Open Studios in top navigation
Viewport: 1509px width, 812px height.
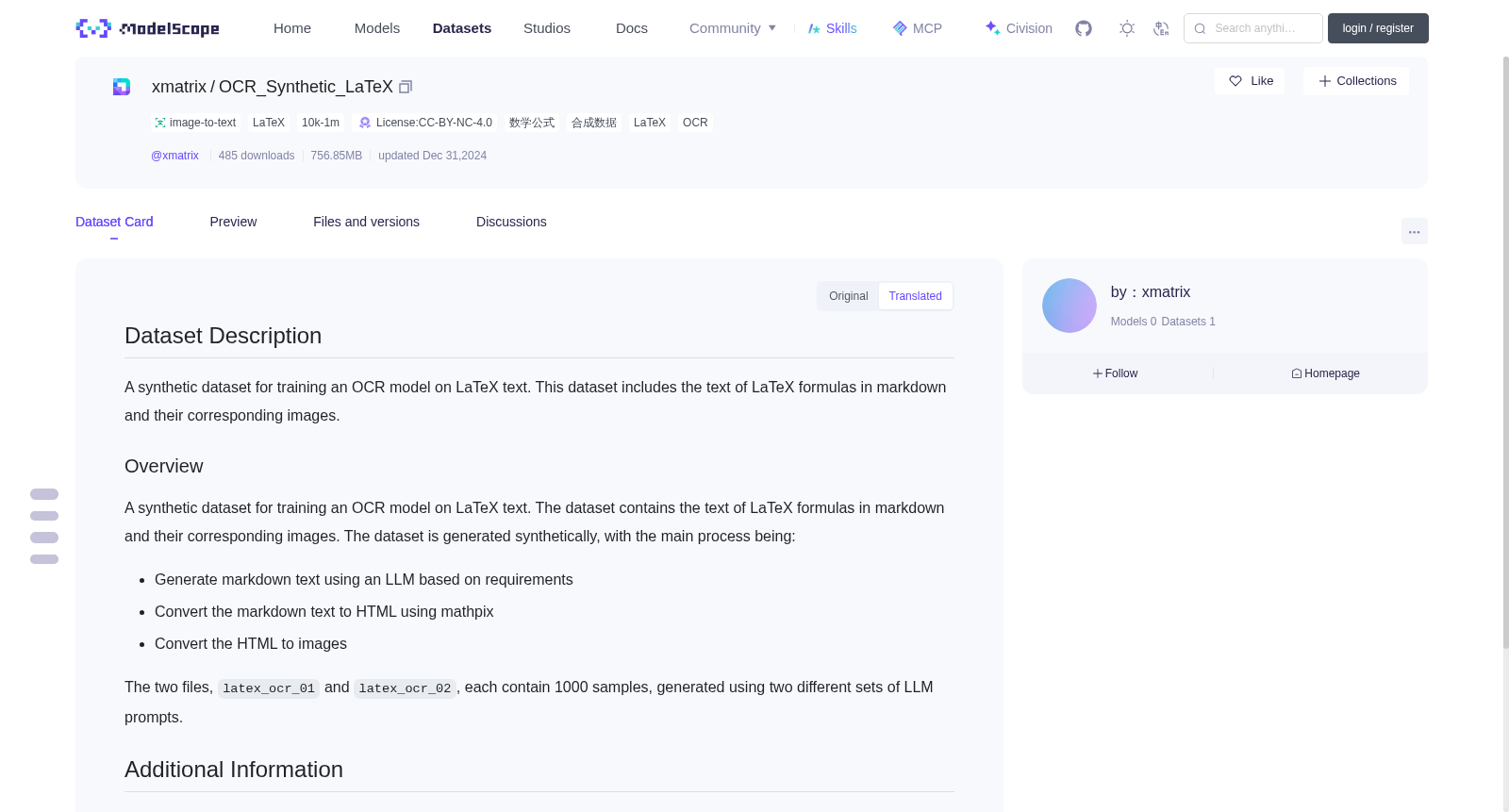point(547,28)
